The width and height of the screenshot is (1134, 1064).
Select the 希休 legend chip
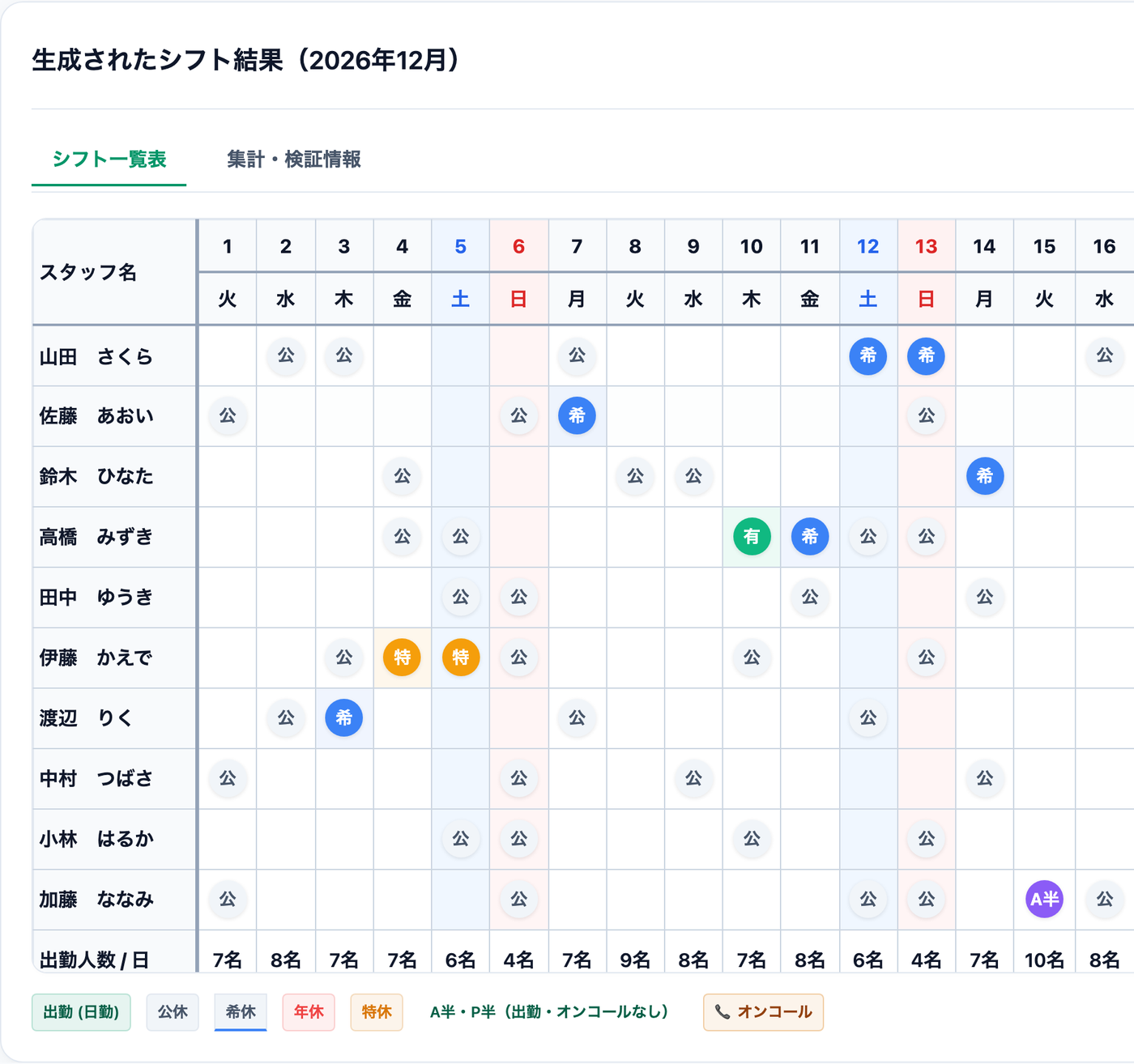click(x=241, y=1012)
